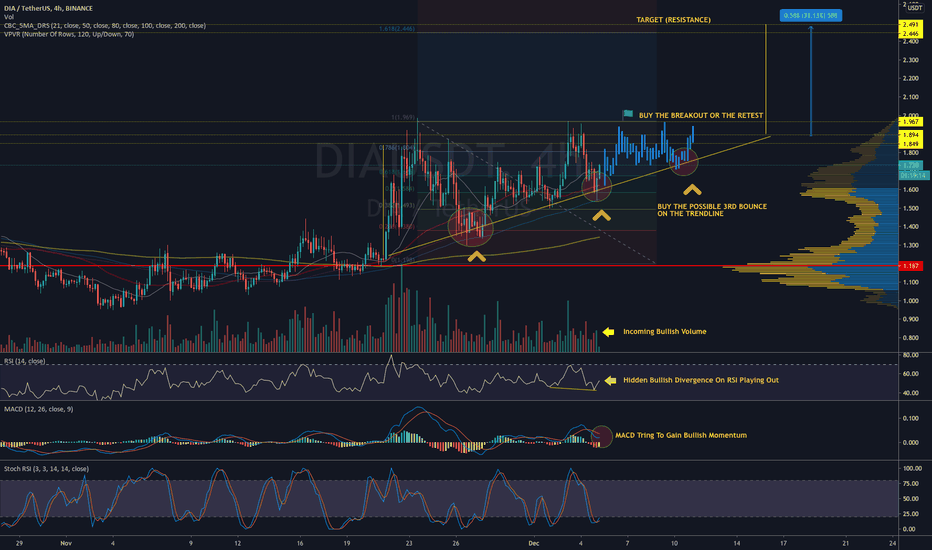Viewport: 932px width, 550px height.
Task: Click the 23 date label on time axis
Action: click(409, 543)
